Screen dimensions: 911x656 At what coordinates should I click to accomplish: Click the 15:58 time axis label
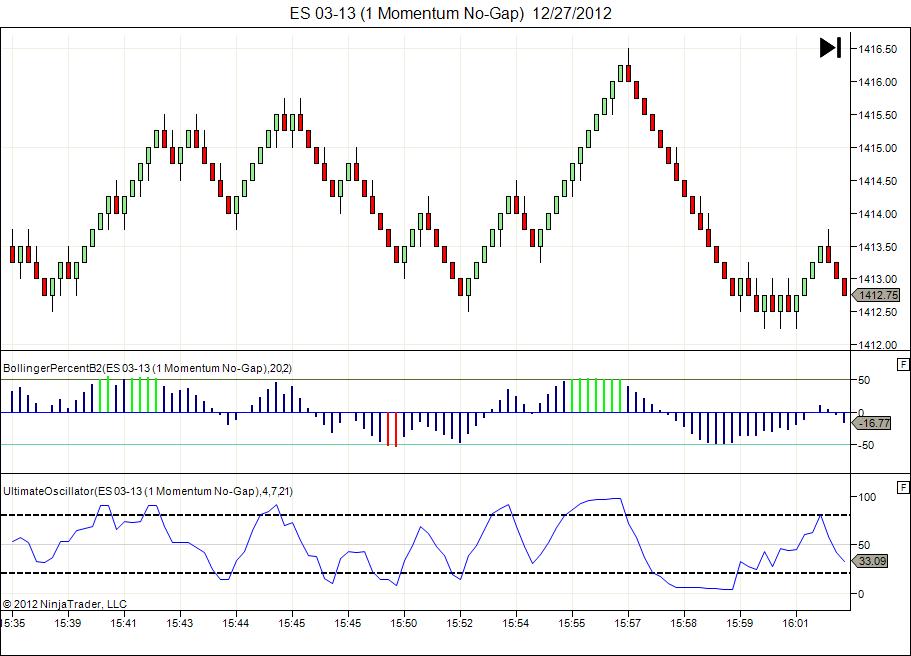pyautogui.click(x=683, y=623)
